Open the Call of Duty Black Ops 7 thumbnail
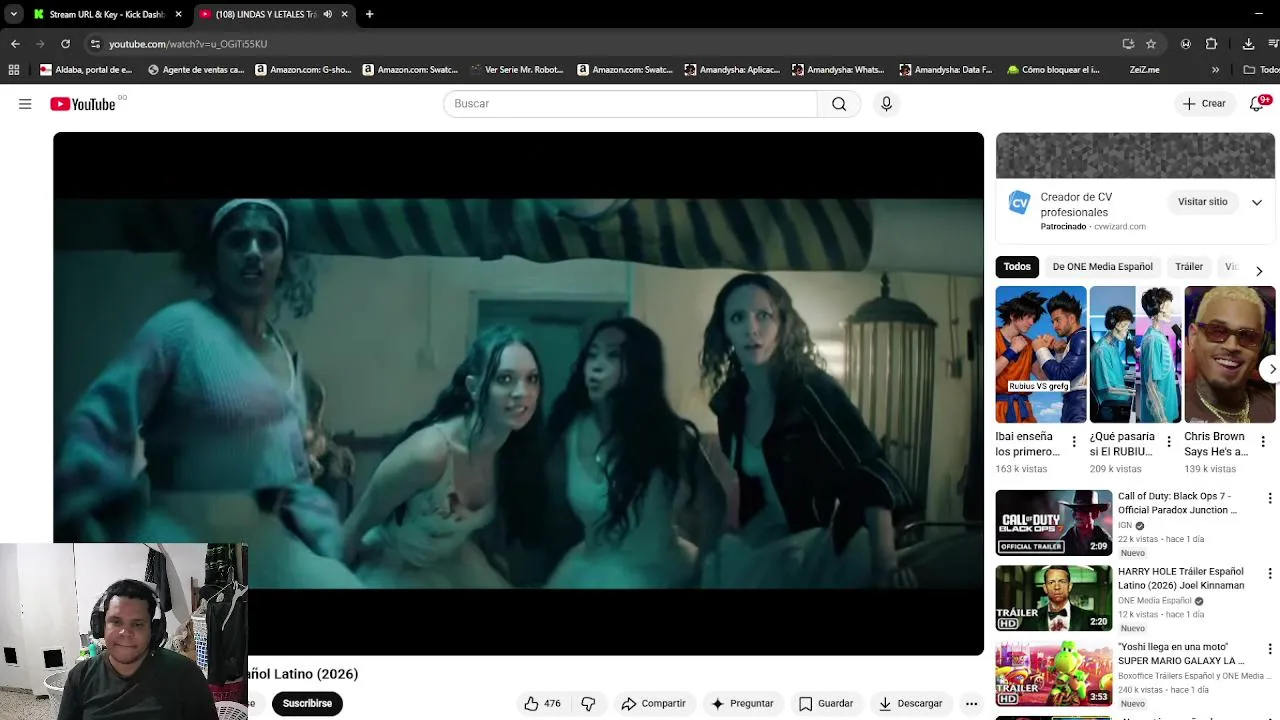 coord(1053,522)
